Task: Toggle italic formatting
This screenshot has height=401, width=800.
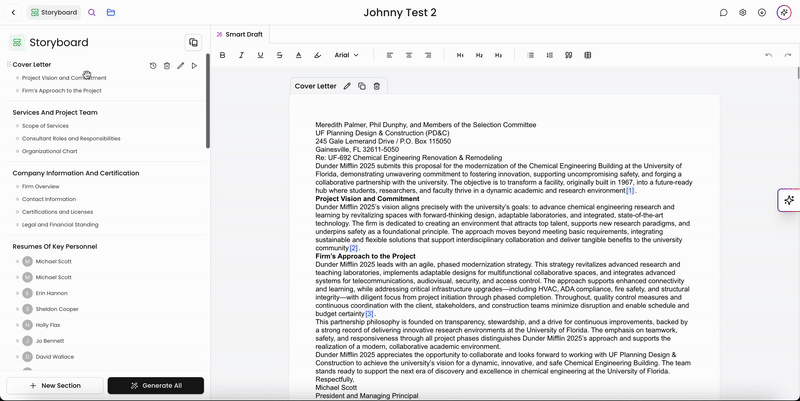Action: (x=241, y=55)
